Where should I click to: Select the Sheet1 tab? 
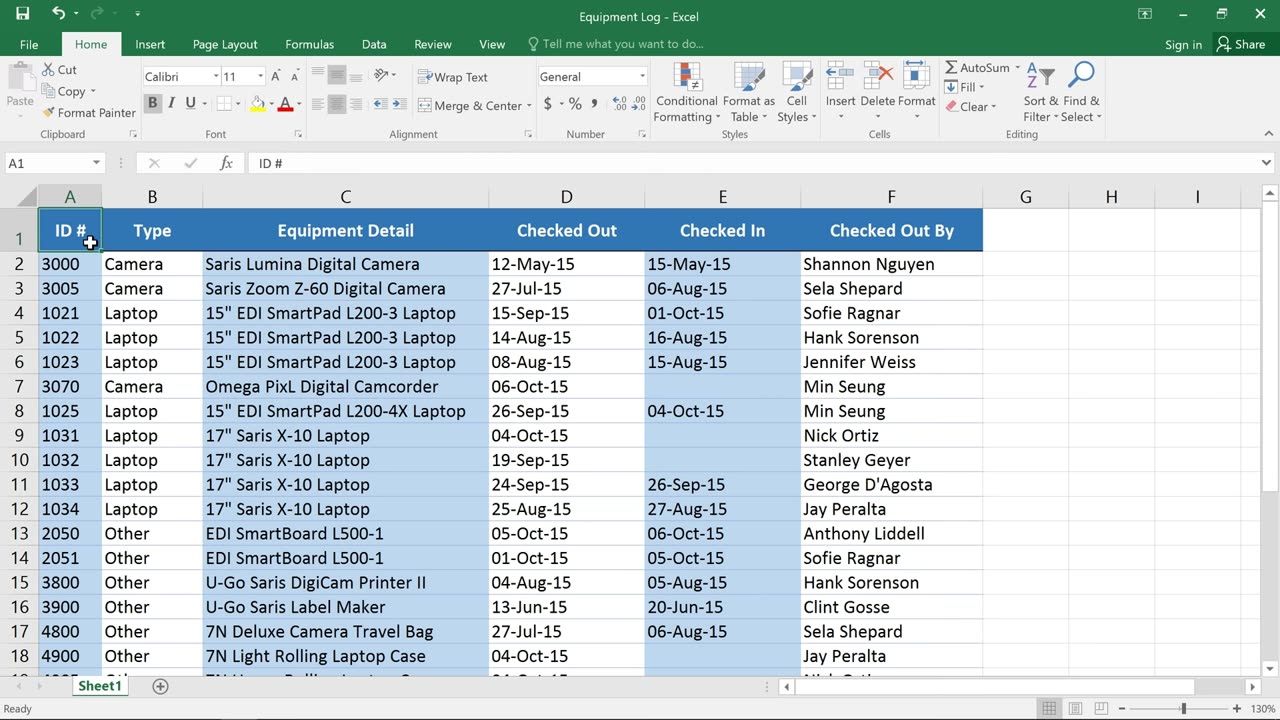(x=100, y=686)
